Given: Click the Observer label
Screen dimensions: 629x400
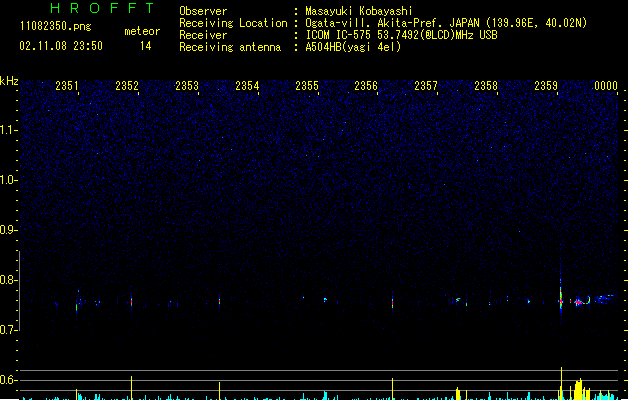Looking at the screenshot, I should (x=203, y=11).
